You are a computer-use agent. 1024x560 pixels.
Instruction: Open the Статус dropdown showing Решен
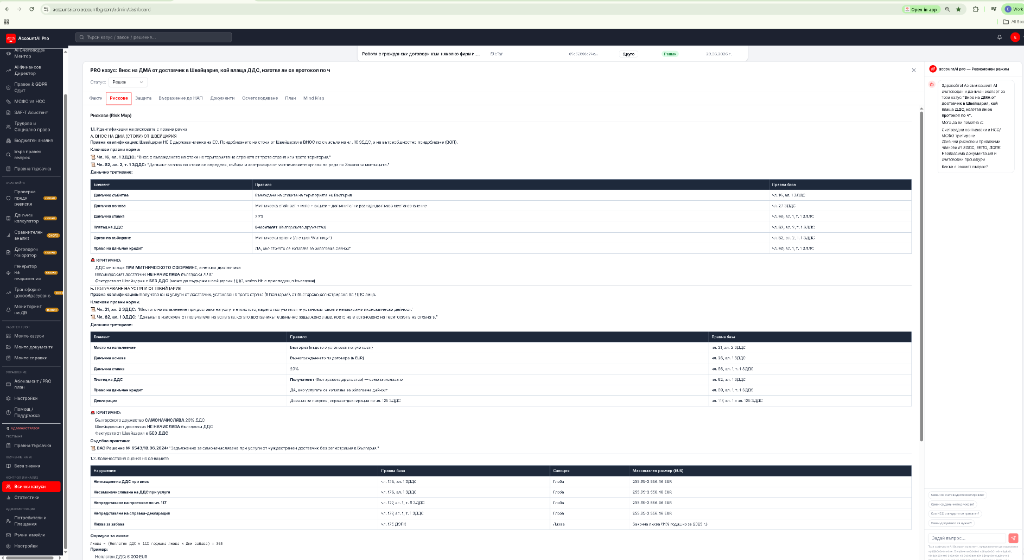point(127,82)
